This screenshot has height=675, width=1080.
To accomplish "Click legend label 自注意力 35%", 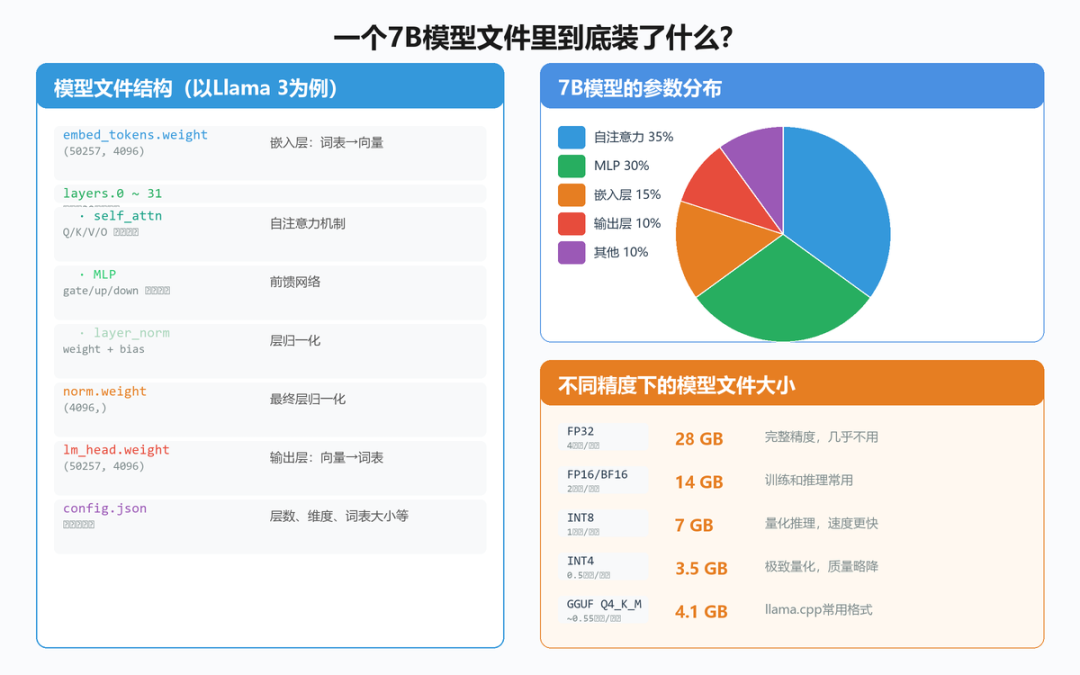I will 634,137.
